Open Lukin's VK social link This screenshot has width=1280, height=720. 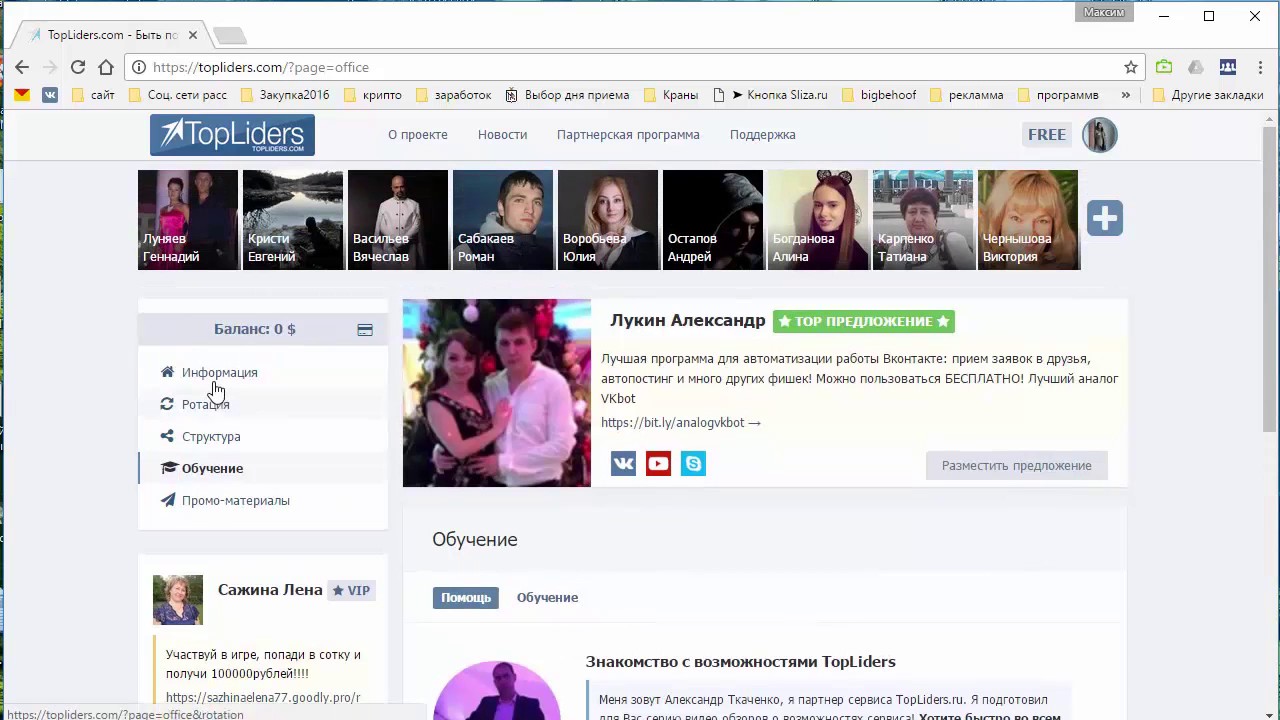click(623, 463)
